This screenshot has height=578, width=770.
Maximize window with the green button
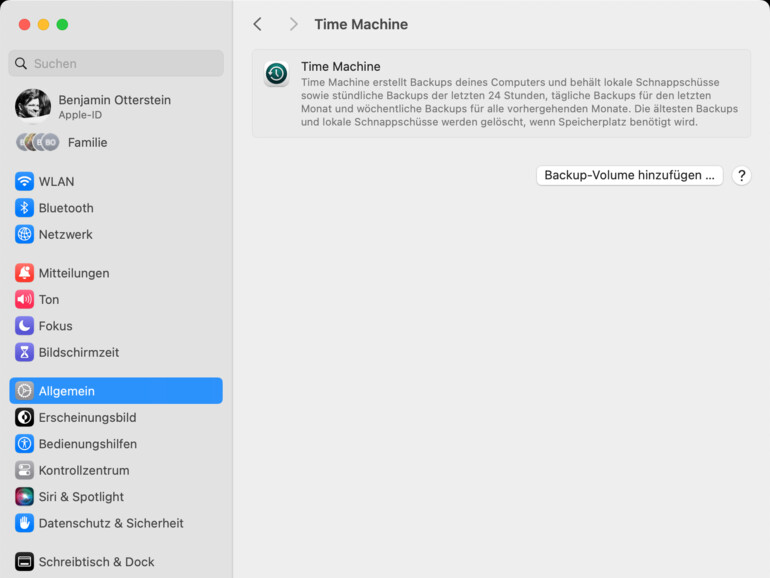62,24
